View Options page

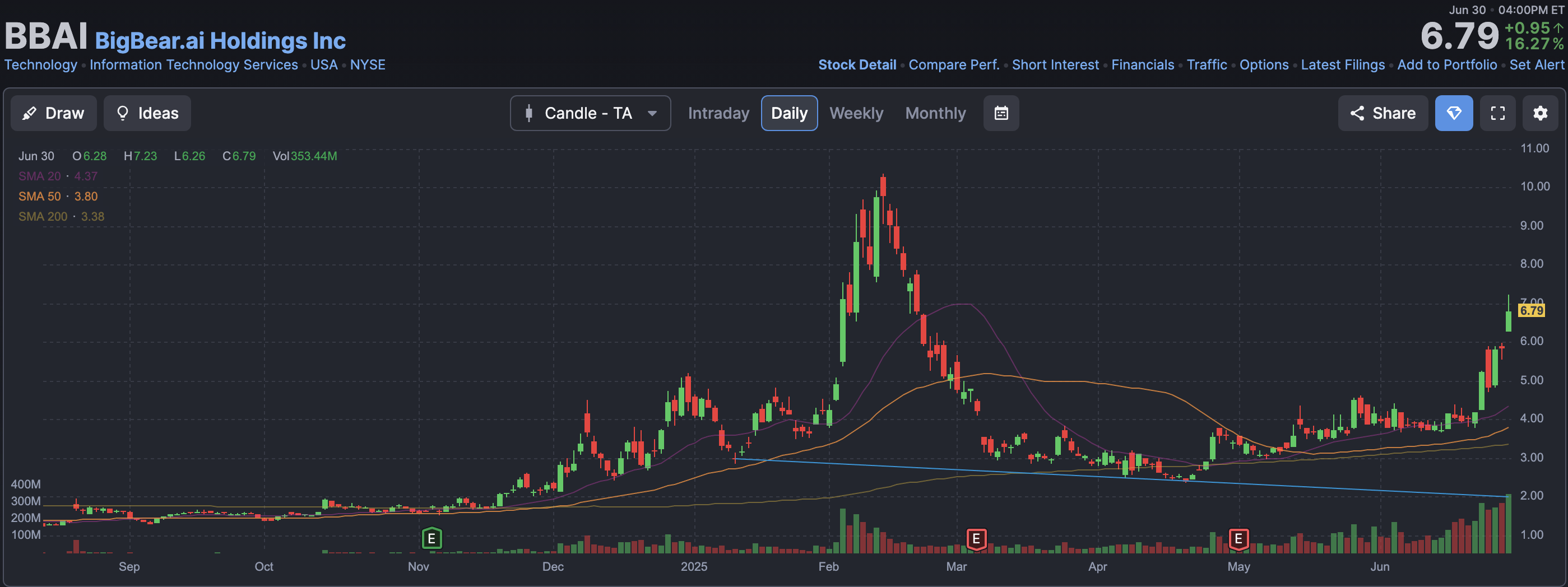pyautogui.click(x=1264, y=64)
